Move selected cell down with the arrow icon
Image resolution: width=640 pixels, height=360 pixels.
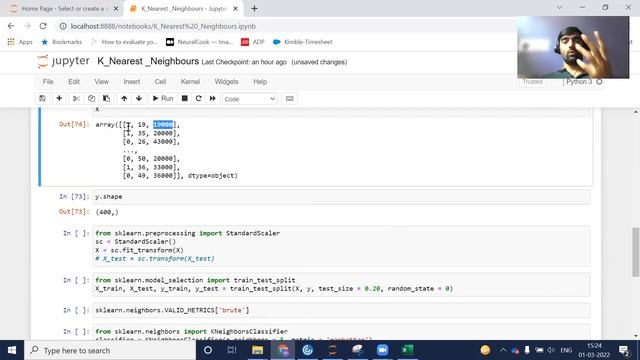click(139, 98)
